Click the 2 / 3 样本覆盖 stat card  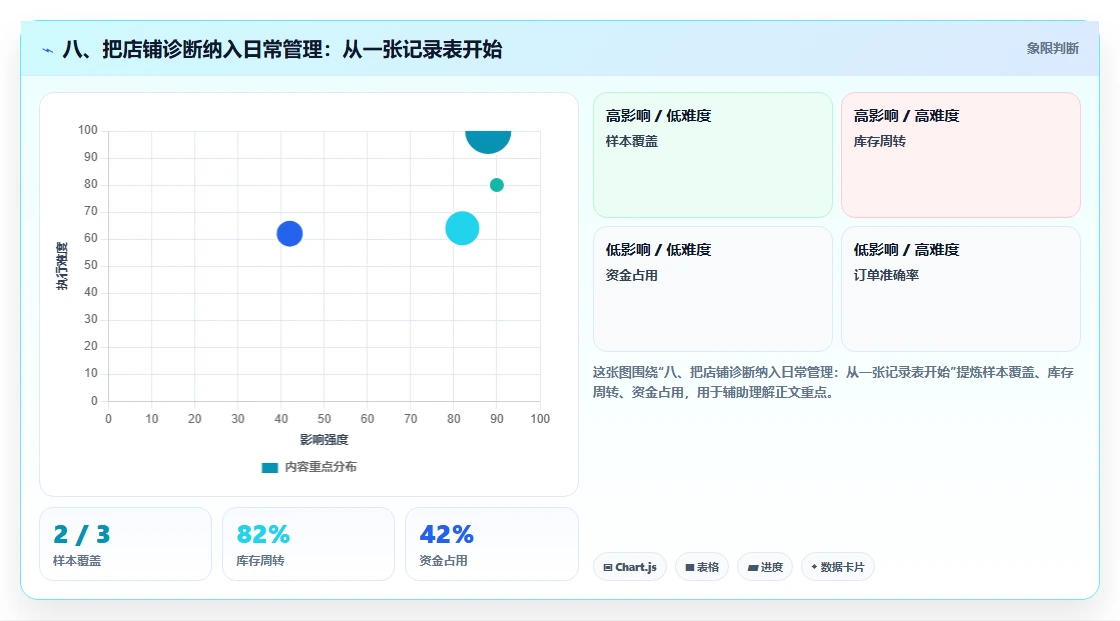(126, 544)
